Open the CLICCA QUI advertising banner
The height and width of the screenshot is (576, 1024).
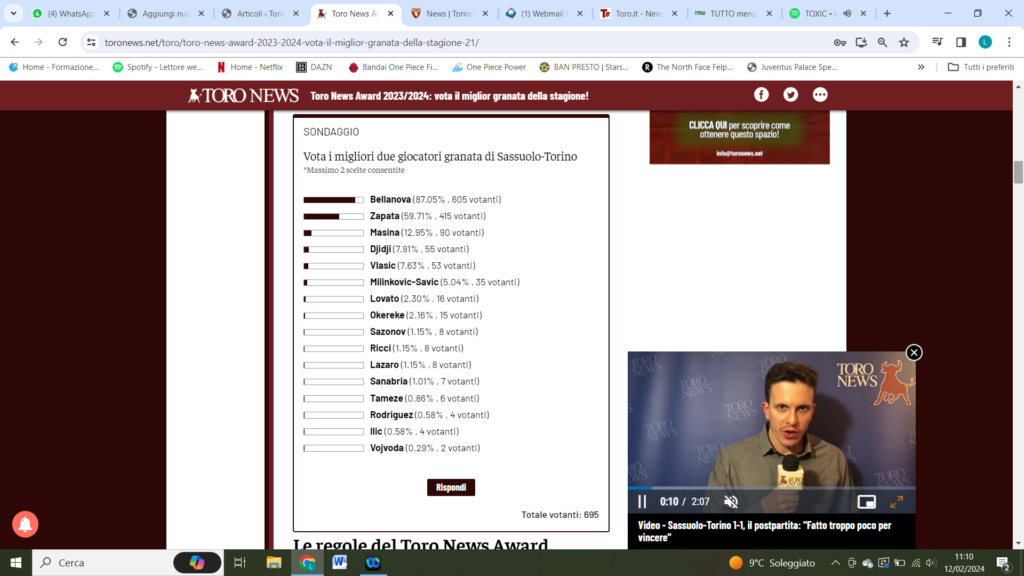click(739, 137)
